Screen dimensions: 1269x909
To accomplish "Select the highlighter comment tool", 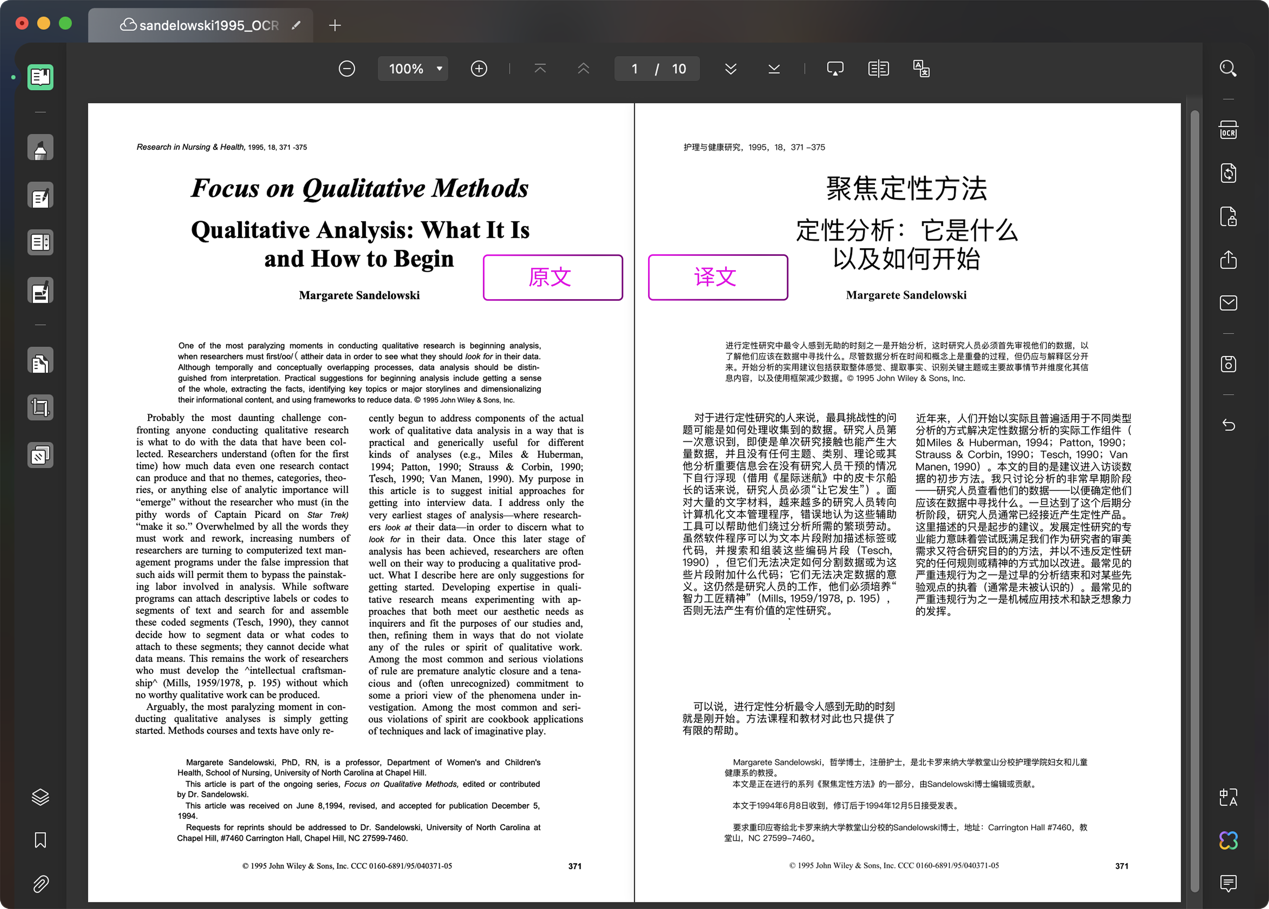I will pyautogui.click(x=40, y=149).
